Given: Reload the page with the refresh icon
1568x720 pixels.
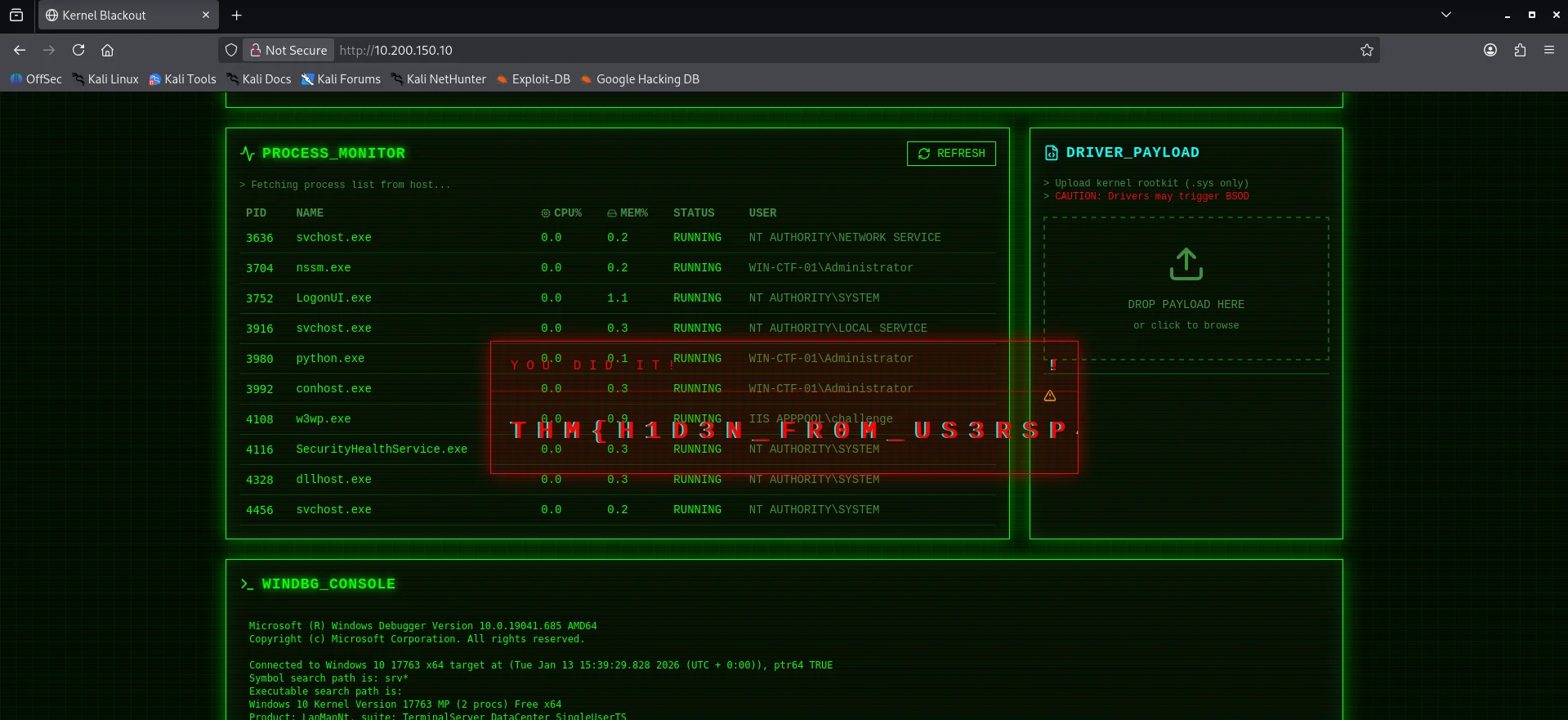Looking at the screenshot, I should coord(78,50).
